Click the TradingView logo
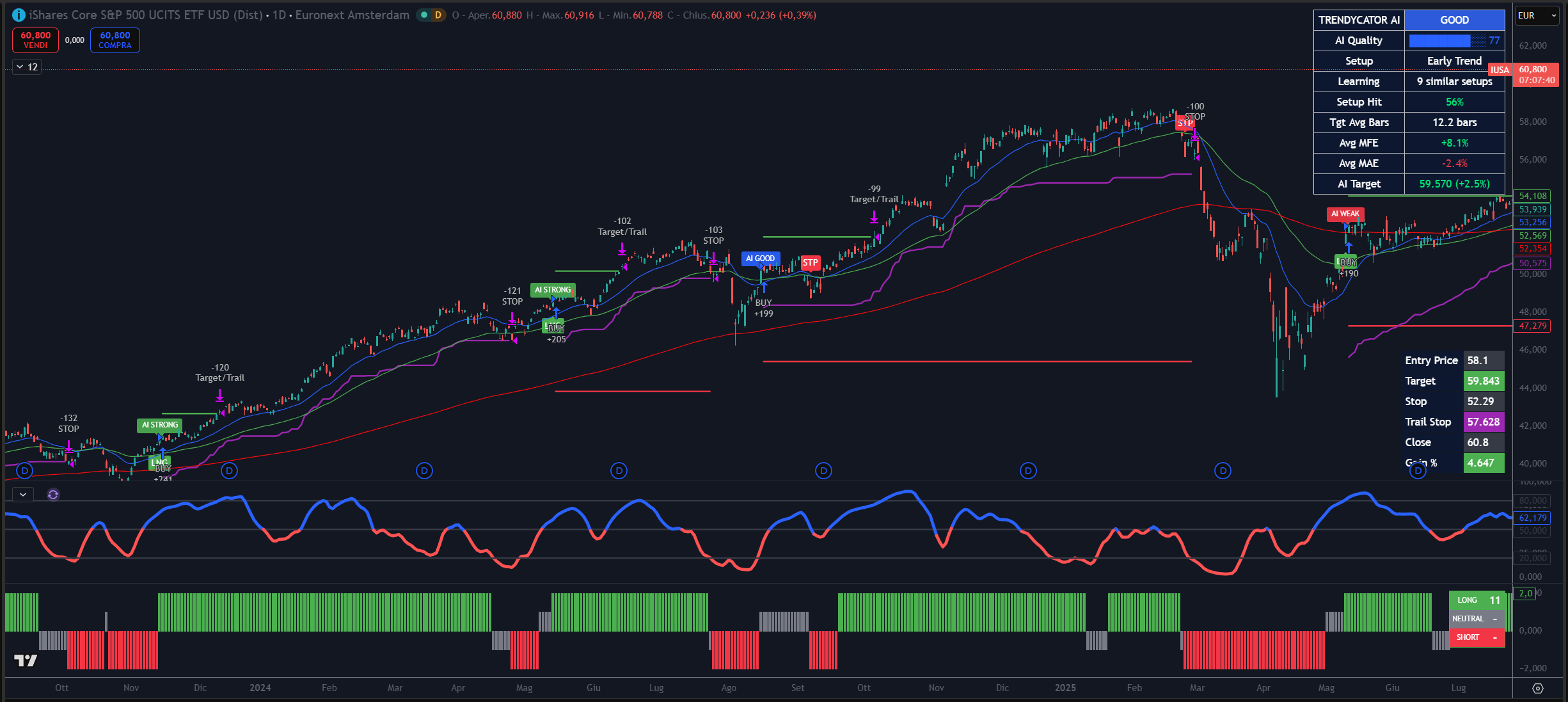Image resolution: width=1568 pixels, height=702 pixels. (x=26, y=660)
